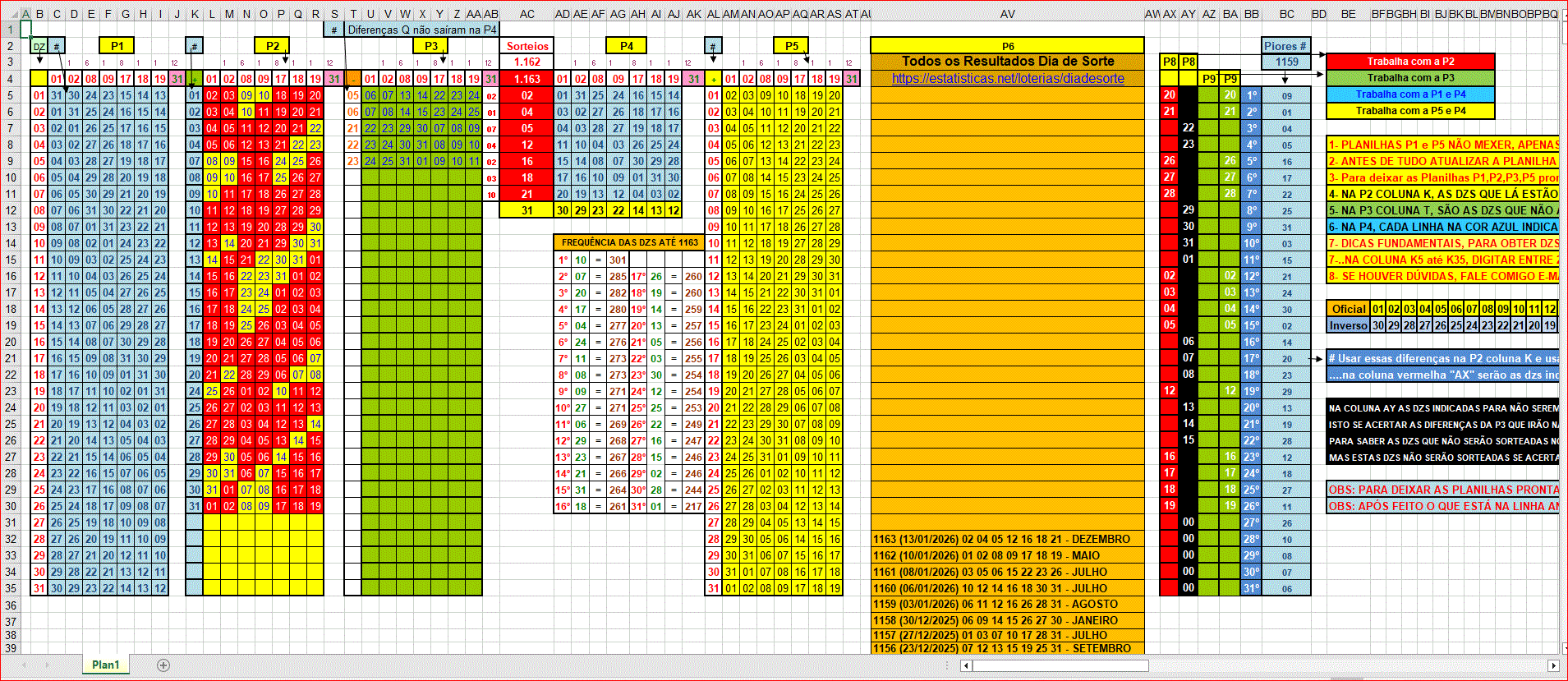Viewport: 1568px width, 681px height.
Task: Add a new sheet with plus button
Action: [x=163, y=665]
